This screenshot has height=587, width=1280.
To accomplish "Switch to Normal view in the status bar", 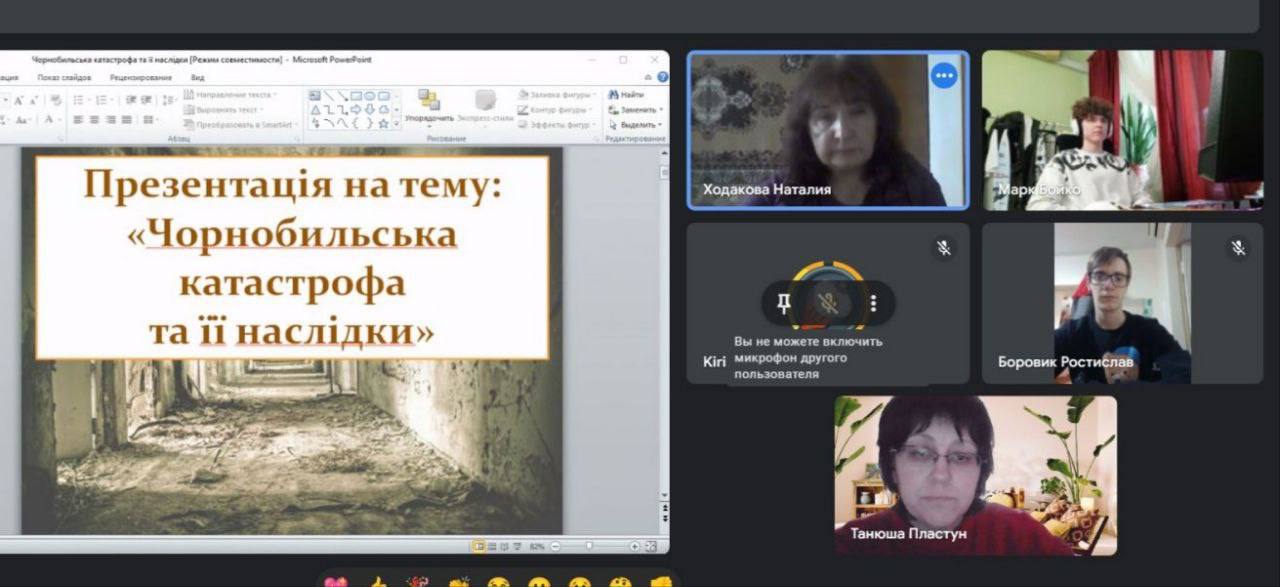I will click(x=479, y=546).
